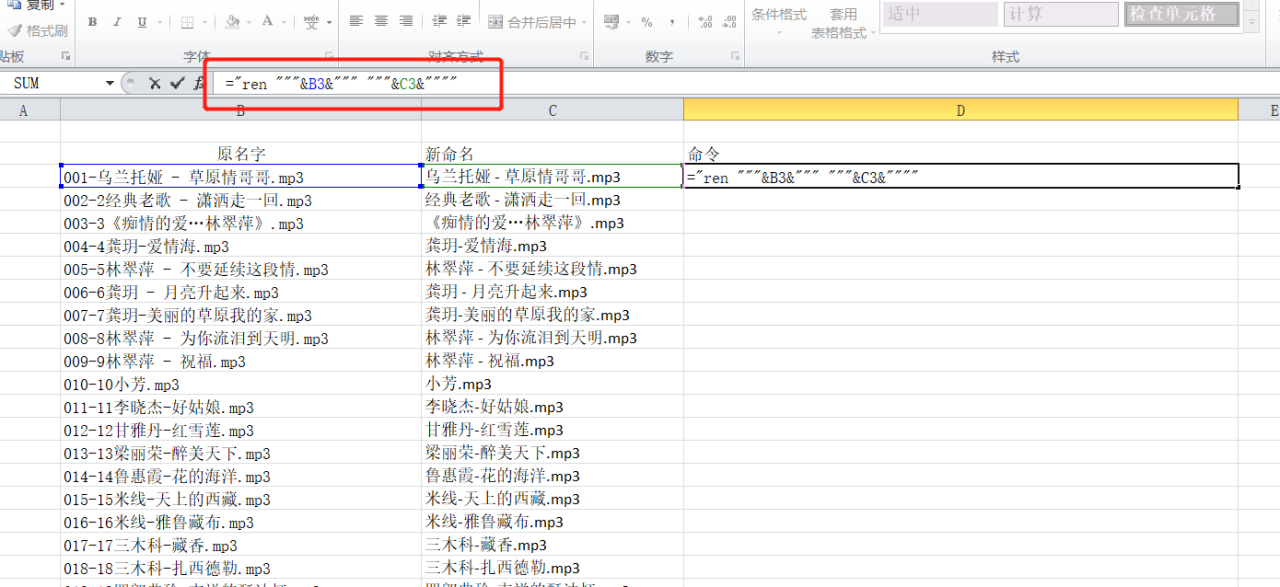The image size is (1280, 587).
Task: Click the accounting number format icon
Action: pos(611,21)
